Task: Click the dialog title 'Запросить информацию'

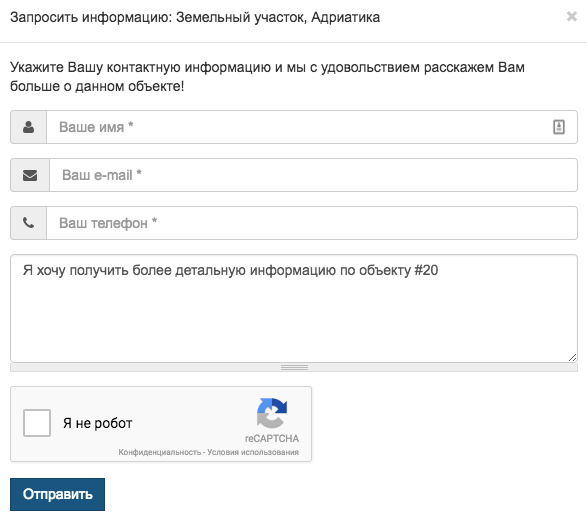Action: pyautogui.click(x=91, y=17)
